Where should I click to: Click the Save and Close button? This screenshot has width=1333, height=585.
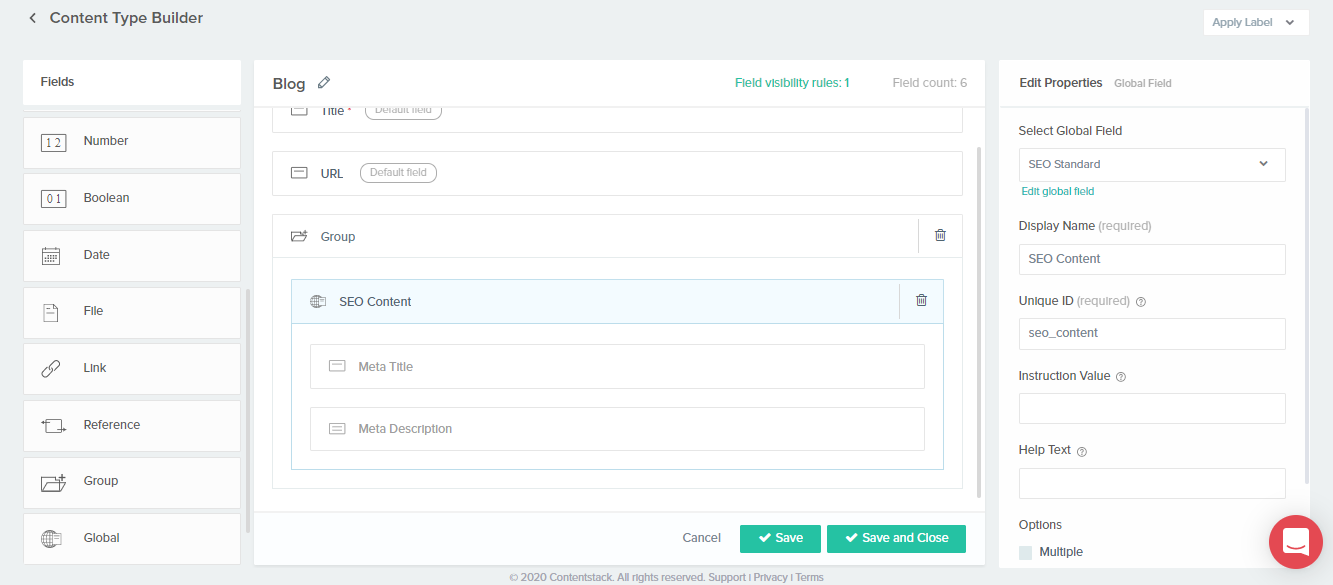(x=896, y=538)
